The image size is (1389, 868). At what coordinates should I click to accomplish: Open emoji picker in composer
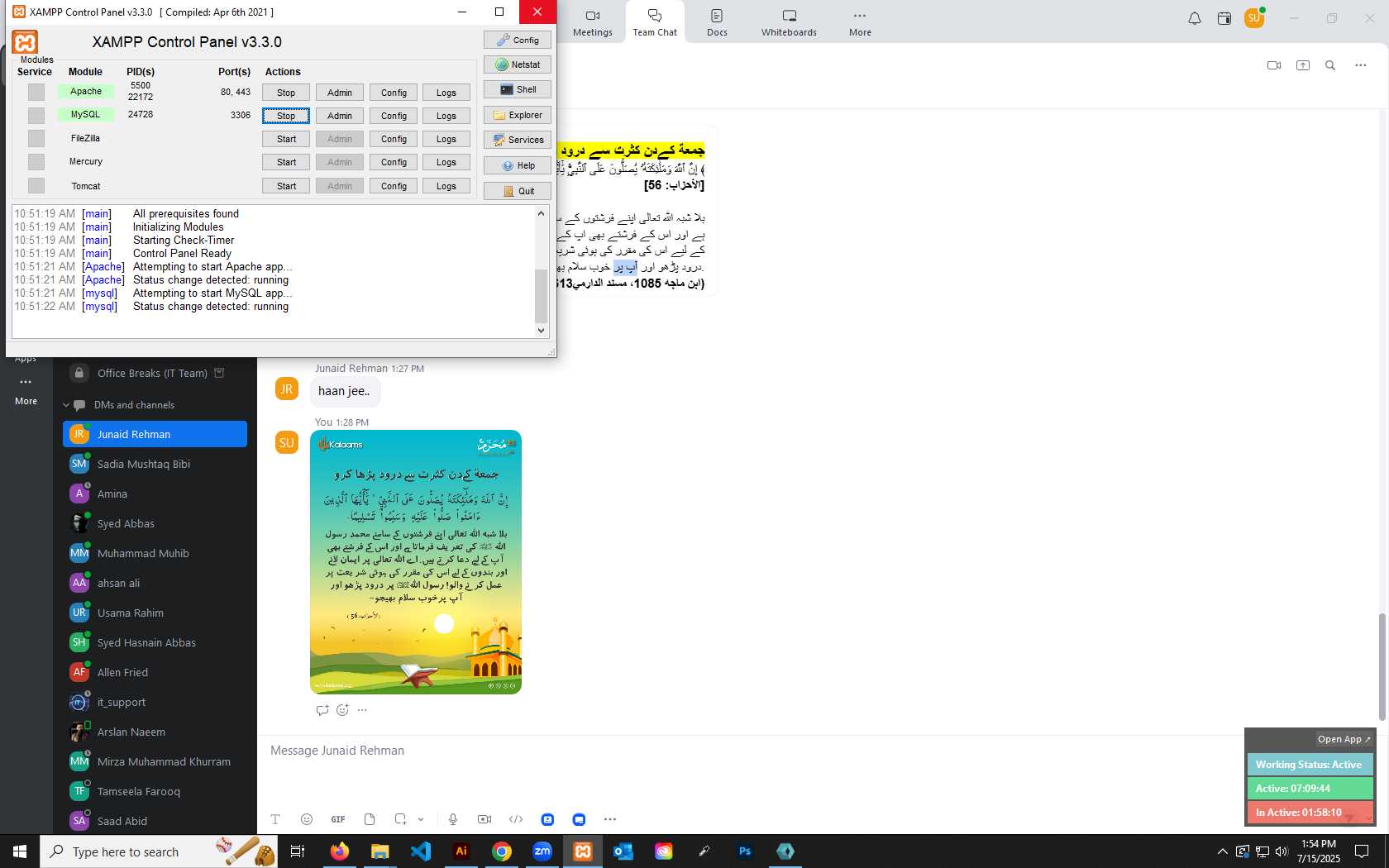307,819
